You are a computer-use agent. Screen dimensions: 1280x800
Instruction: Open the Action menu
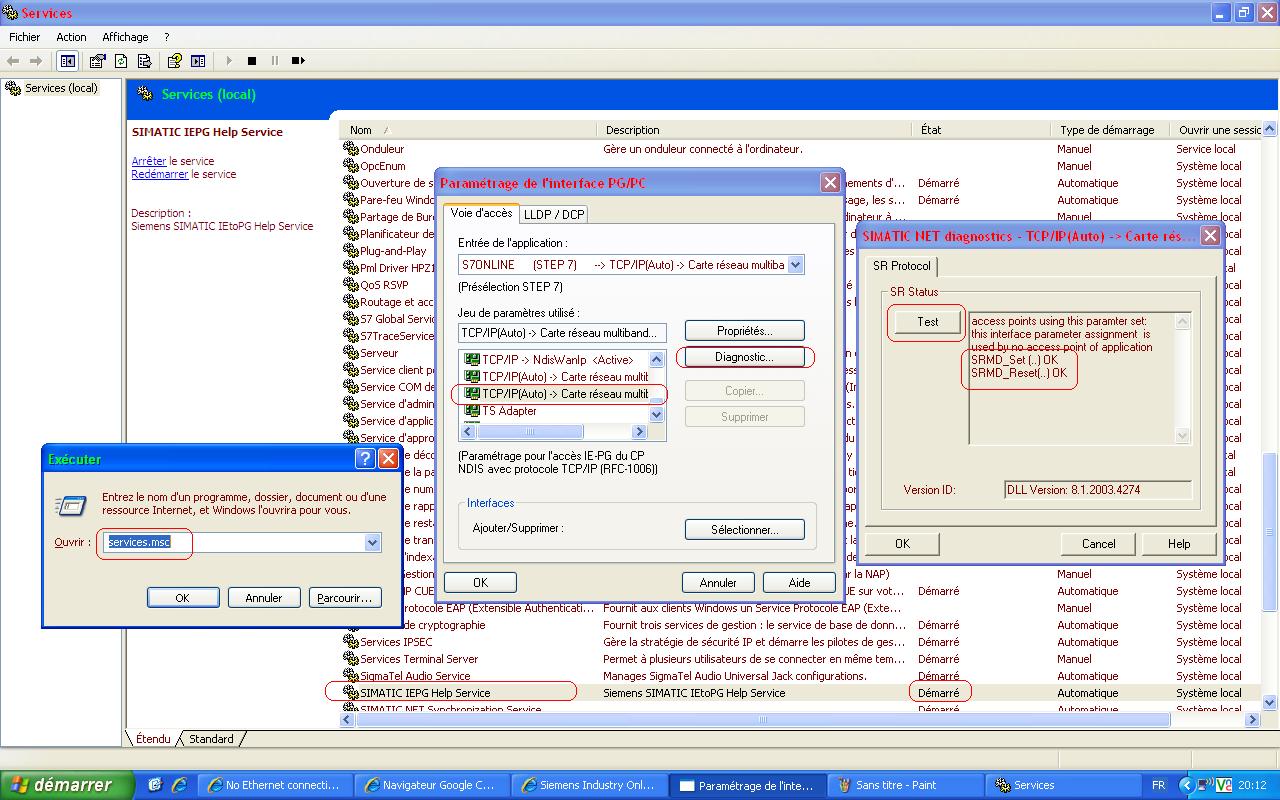click(71, 37)
